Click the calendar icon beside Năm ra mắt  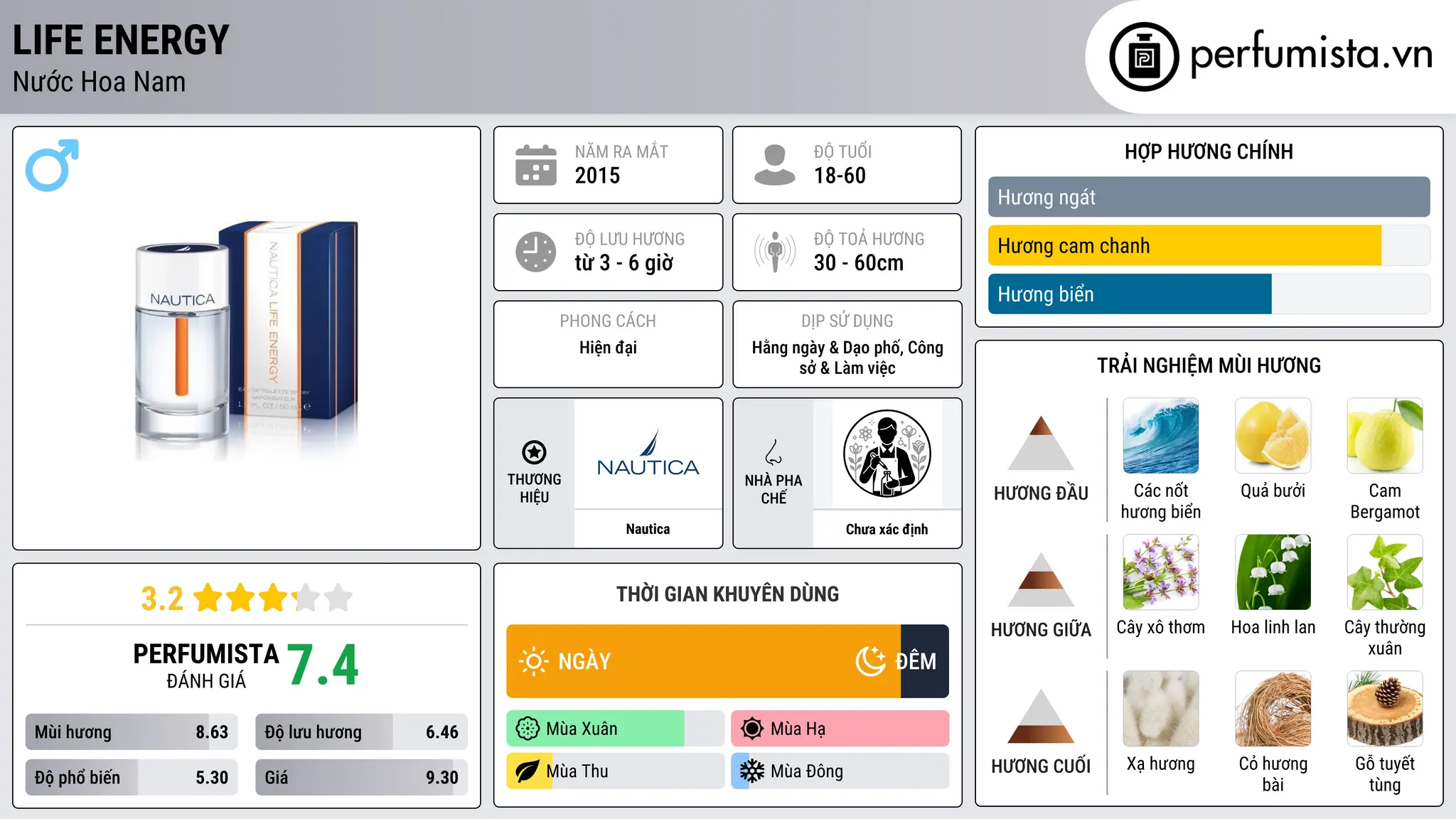[x=536, y=165]
